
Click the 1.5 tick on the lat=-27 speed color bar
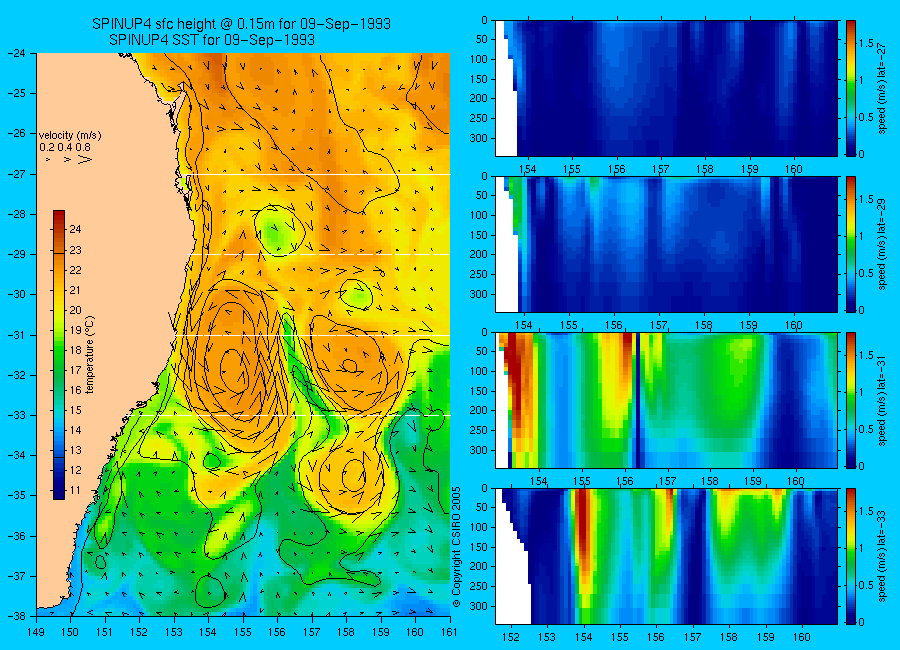click(866, 43)
